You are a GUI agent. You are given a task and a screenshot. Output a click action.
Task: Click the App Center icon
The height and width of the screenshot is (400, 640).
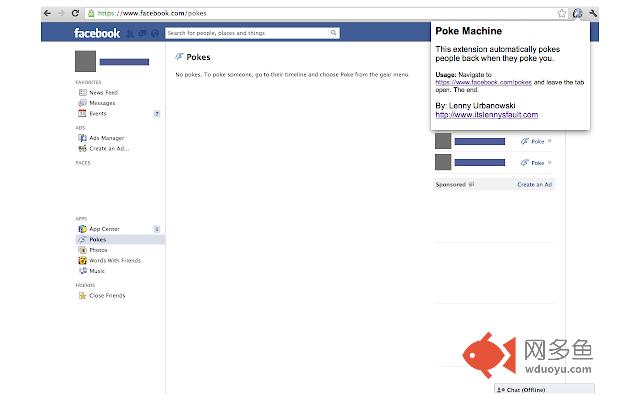(x=82, y=229)
